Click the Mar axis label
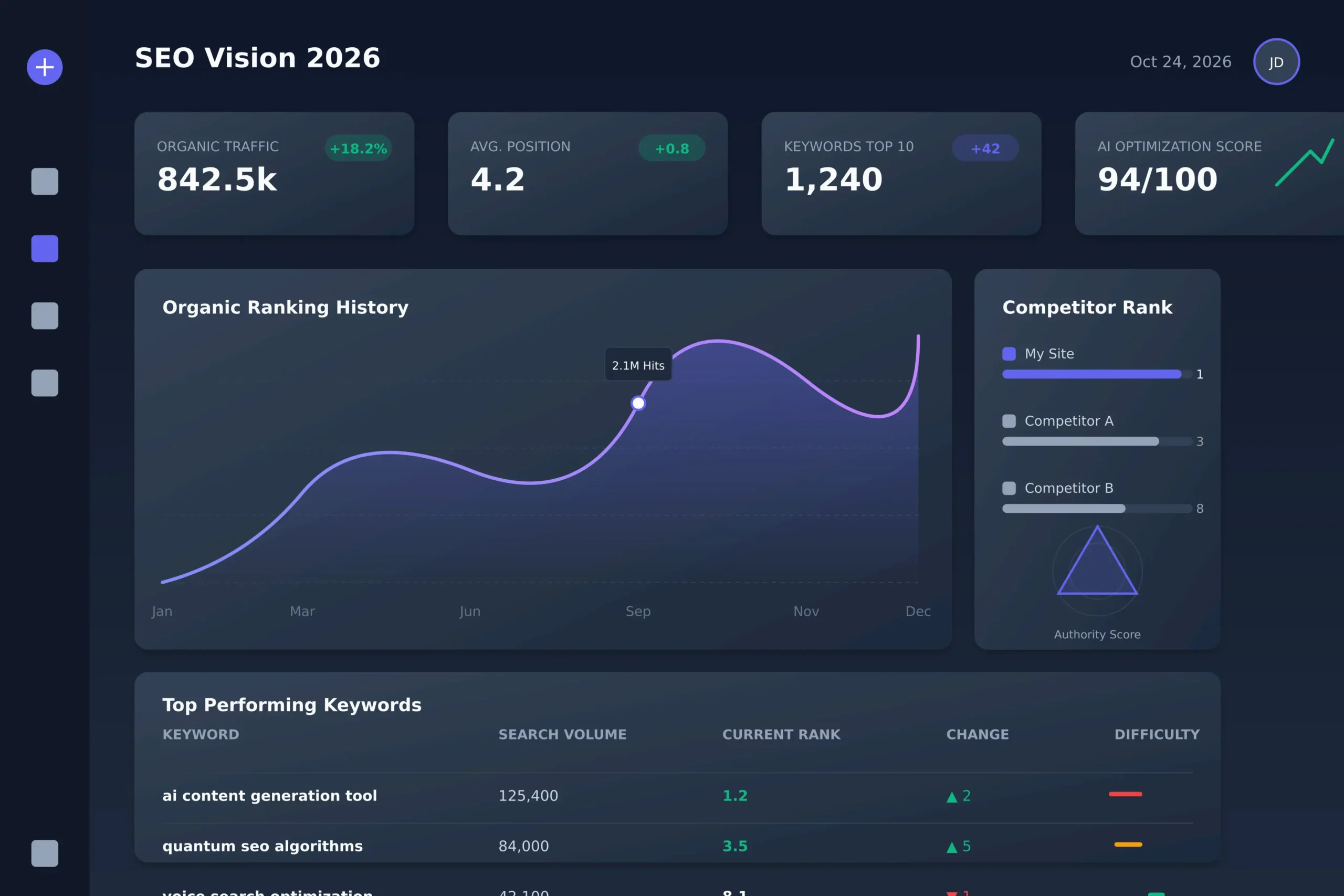Viewport: 1344px width, 896px height. [302, 611]
